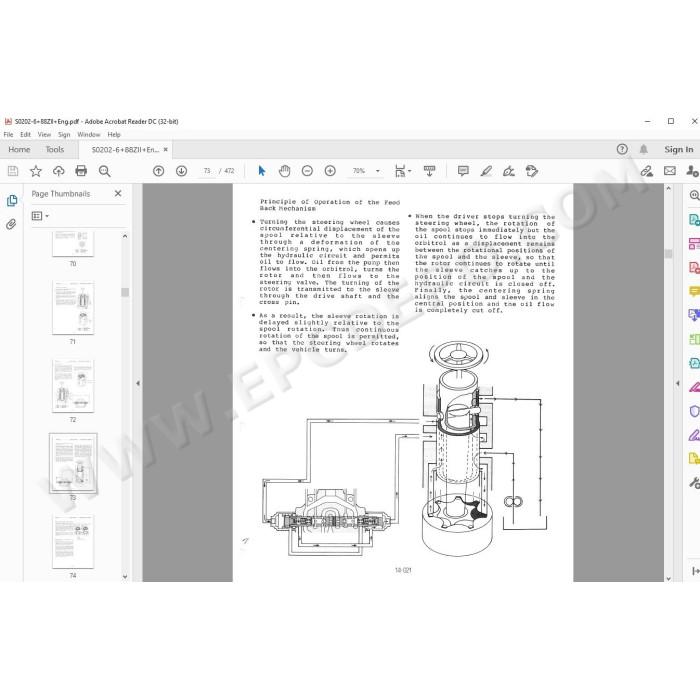This screenshot has width=700, height=700.
Task: Activate the Hand pan tool
Action: 284,171
